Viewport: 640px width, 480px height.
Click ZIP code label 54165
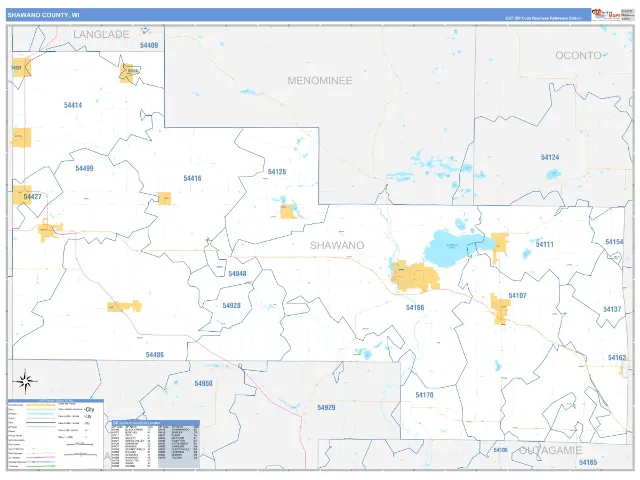pyautogui.click(x=588, y=462)
